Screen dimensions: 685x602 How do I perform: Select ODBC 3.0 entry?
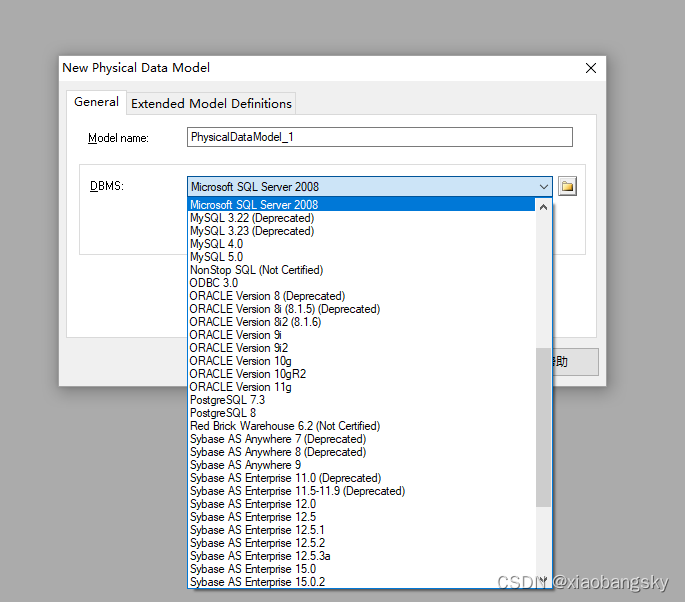(361, 283)
